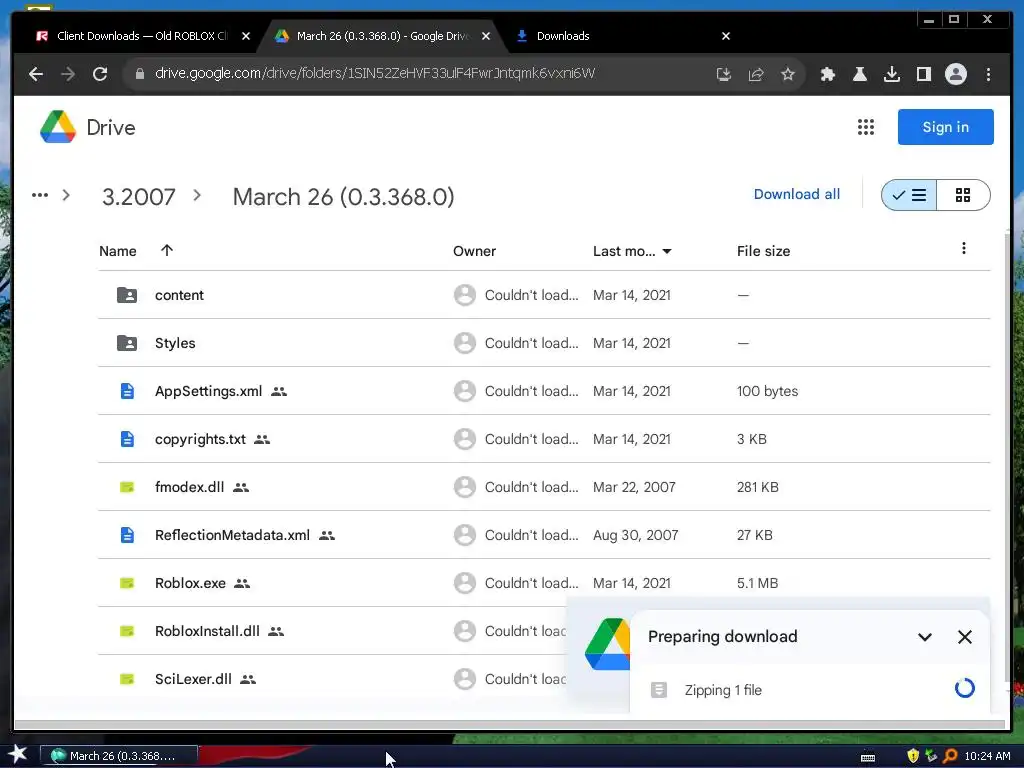Switch to list layout view
The height and width of the screenshot is (768, 1024).
(x=909, y=195)
